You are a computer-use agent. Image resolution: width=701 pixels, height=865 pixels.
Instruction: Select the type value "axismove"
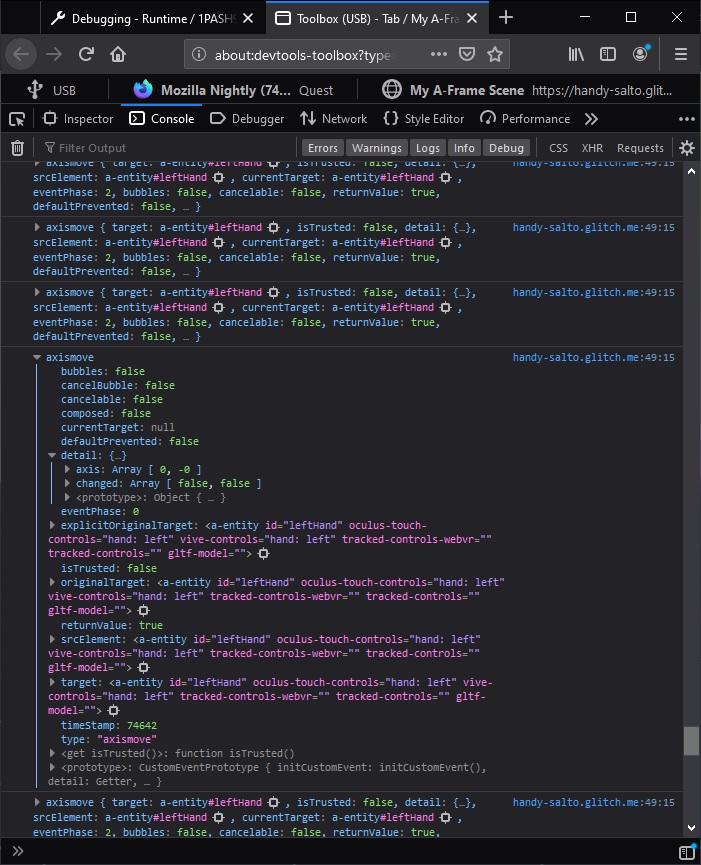click(127, 739)
